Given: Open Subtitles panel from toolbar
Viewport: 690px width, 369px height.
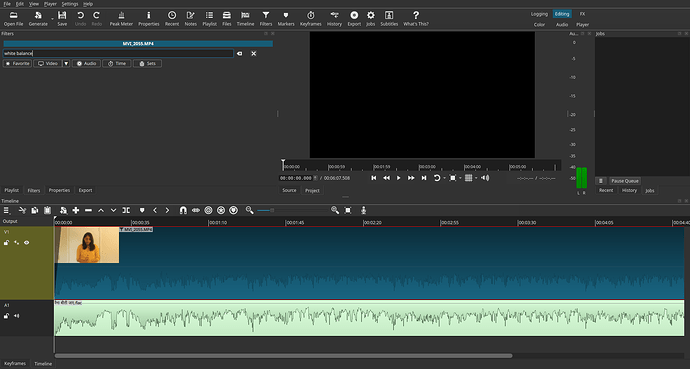Looking at the screenshot, I should [389, 19].
